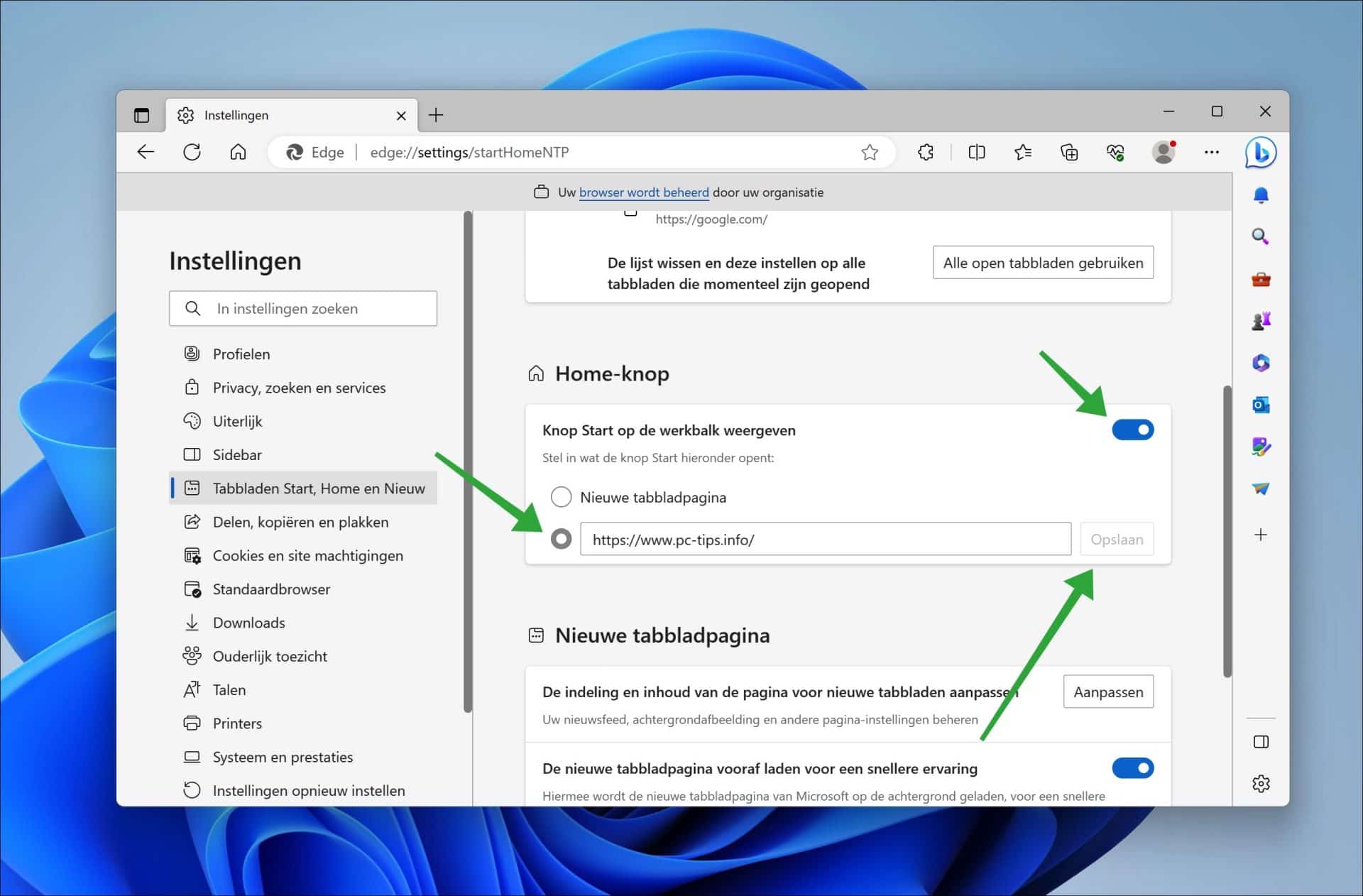This screenshot has width=1363, height=896.
Task: Open the Browser essentials heart icon
Action: tap(1114, 152)
